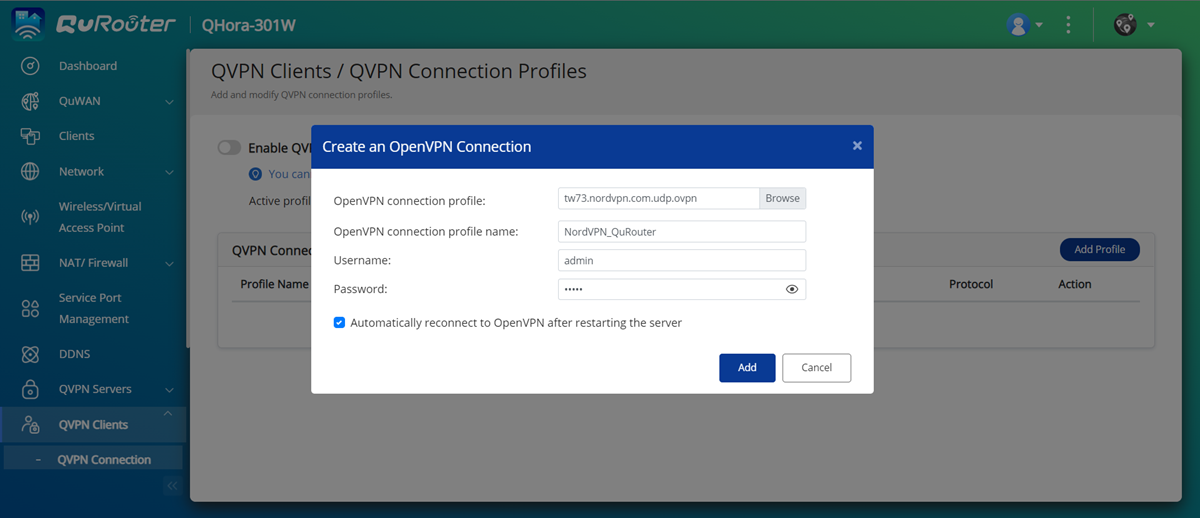Click the OpenVPN connection profile file field
This screenshot has height=518, width=1200.
click(x=659, y=198)
